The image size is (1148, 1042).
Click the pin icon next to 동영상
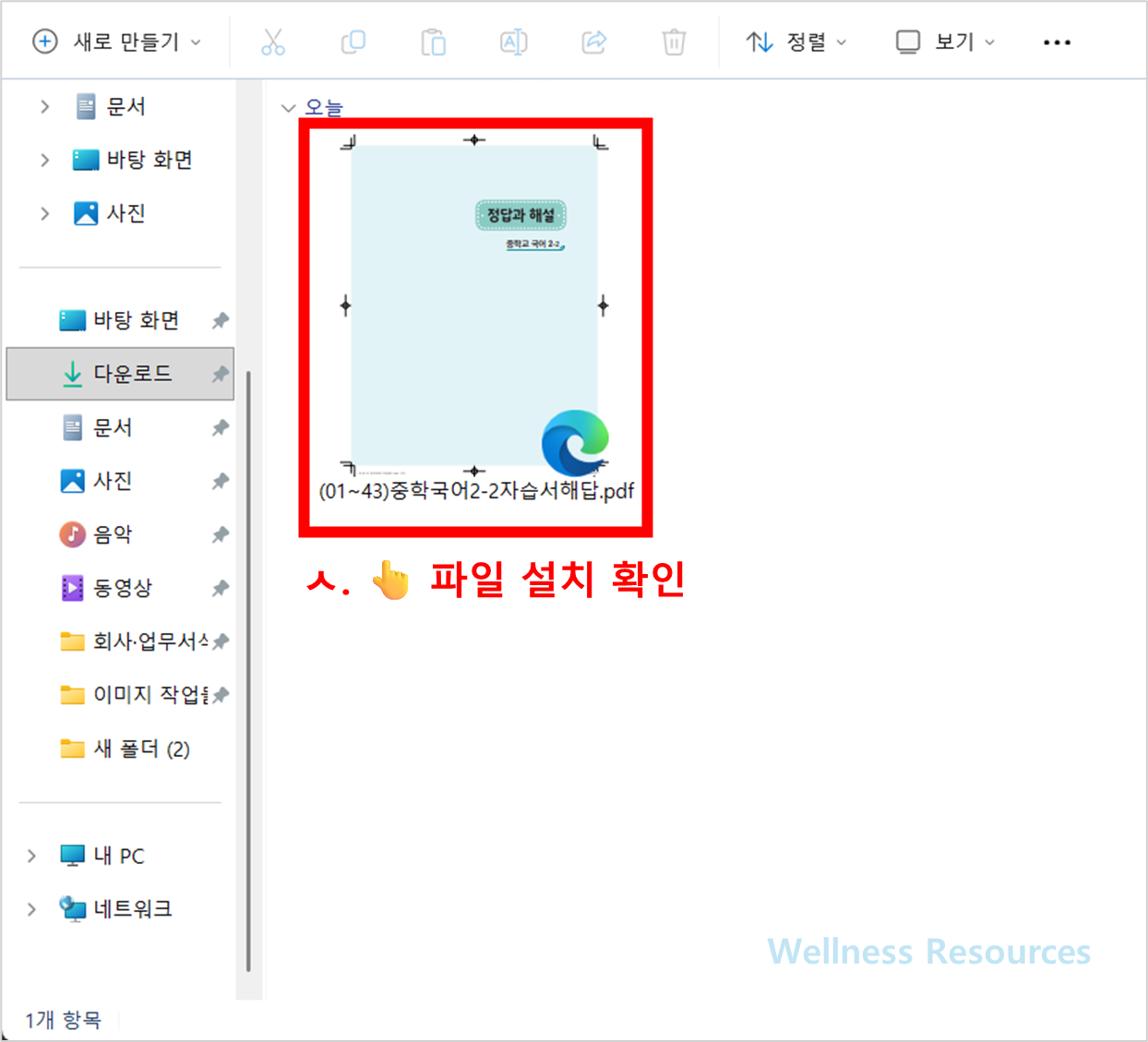point(220,588)
